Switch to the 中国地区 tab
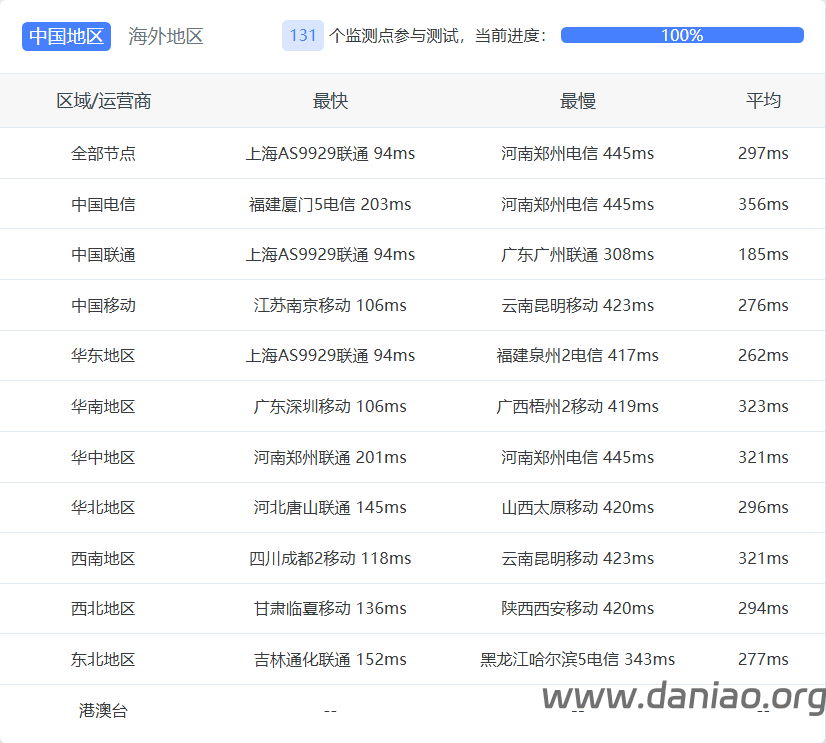The height and width of the screenshot is (743, 826). [x=66, y=36]
